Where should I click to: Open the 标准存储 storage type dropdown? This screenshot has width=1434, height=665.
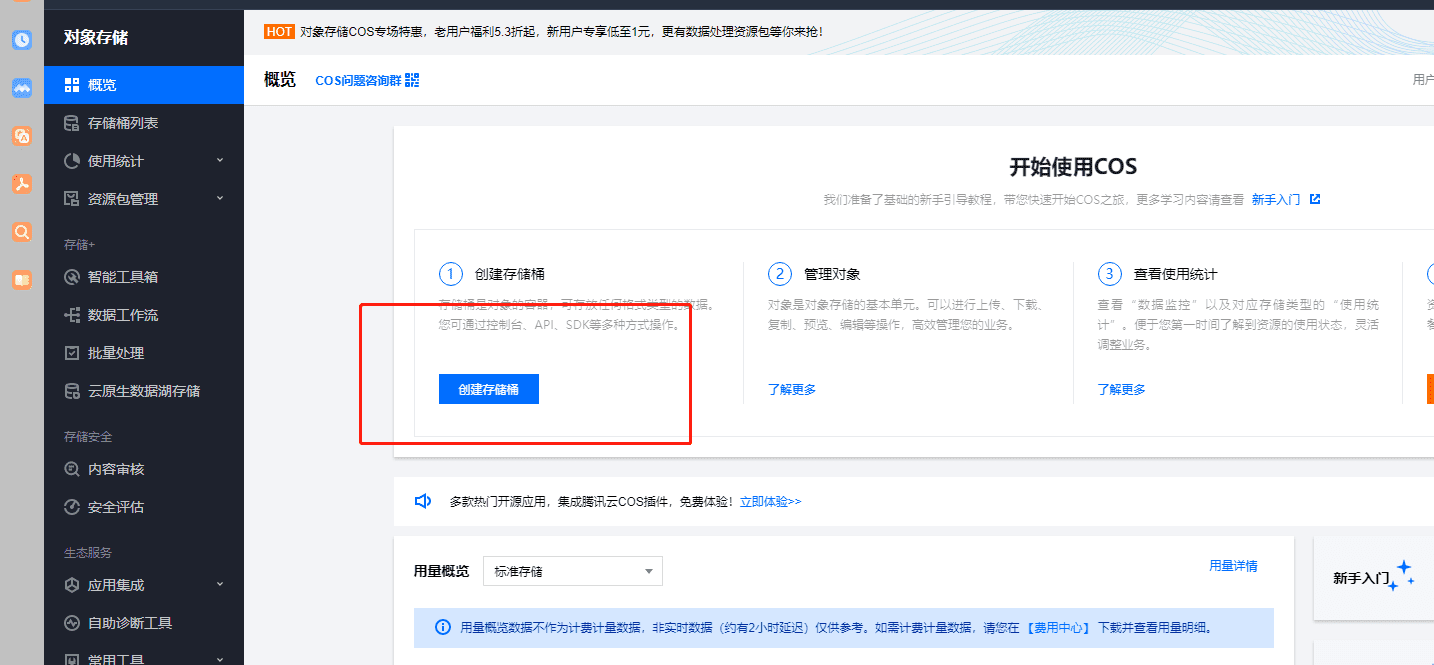point(572,571)
